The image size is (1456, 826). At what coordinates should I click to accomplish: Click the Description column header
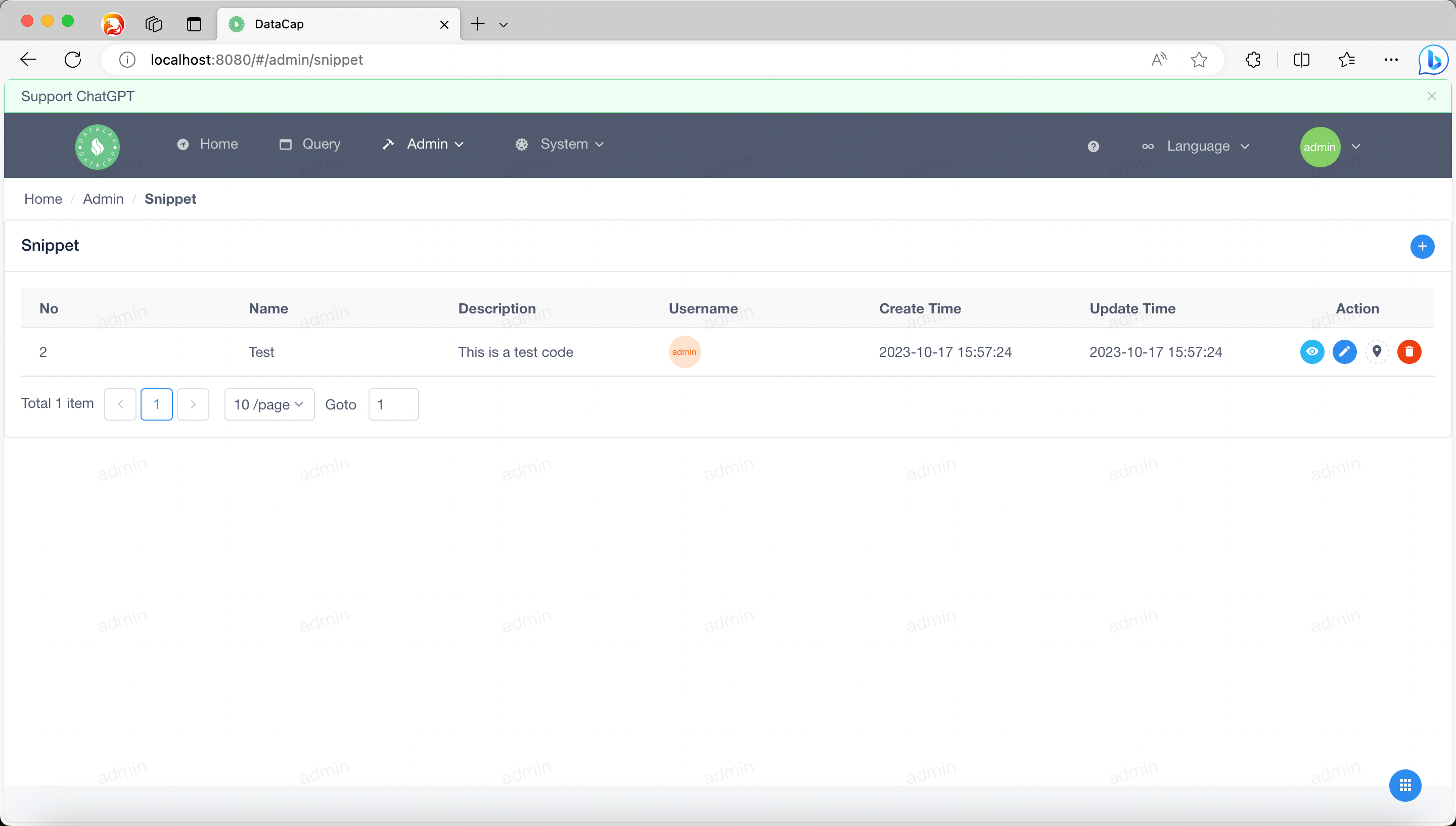[497, 309]
